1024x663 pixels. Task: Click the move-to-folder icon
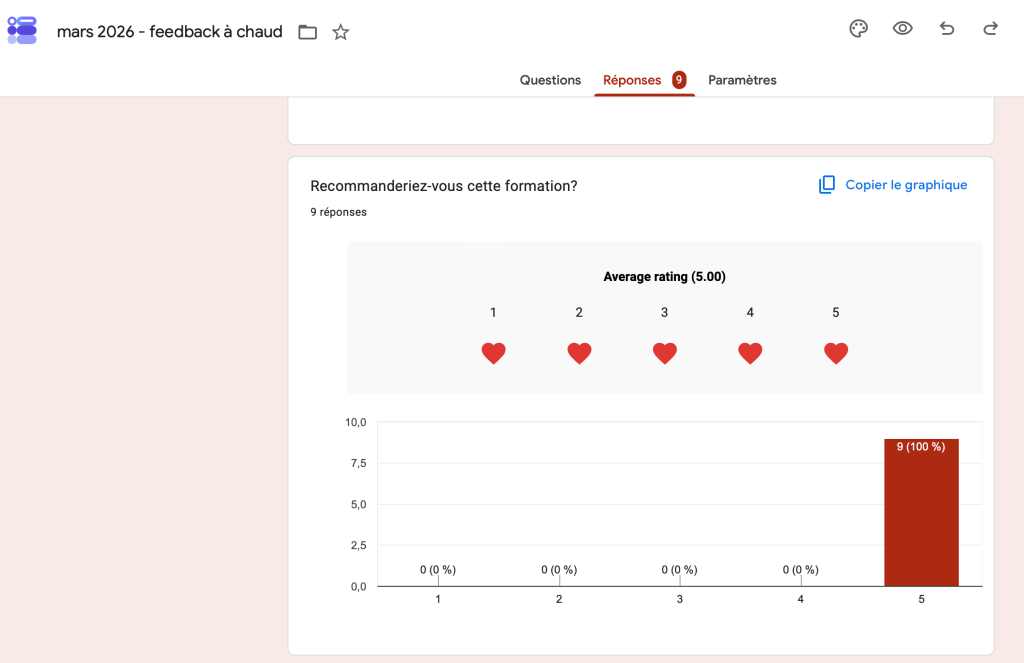308,32
